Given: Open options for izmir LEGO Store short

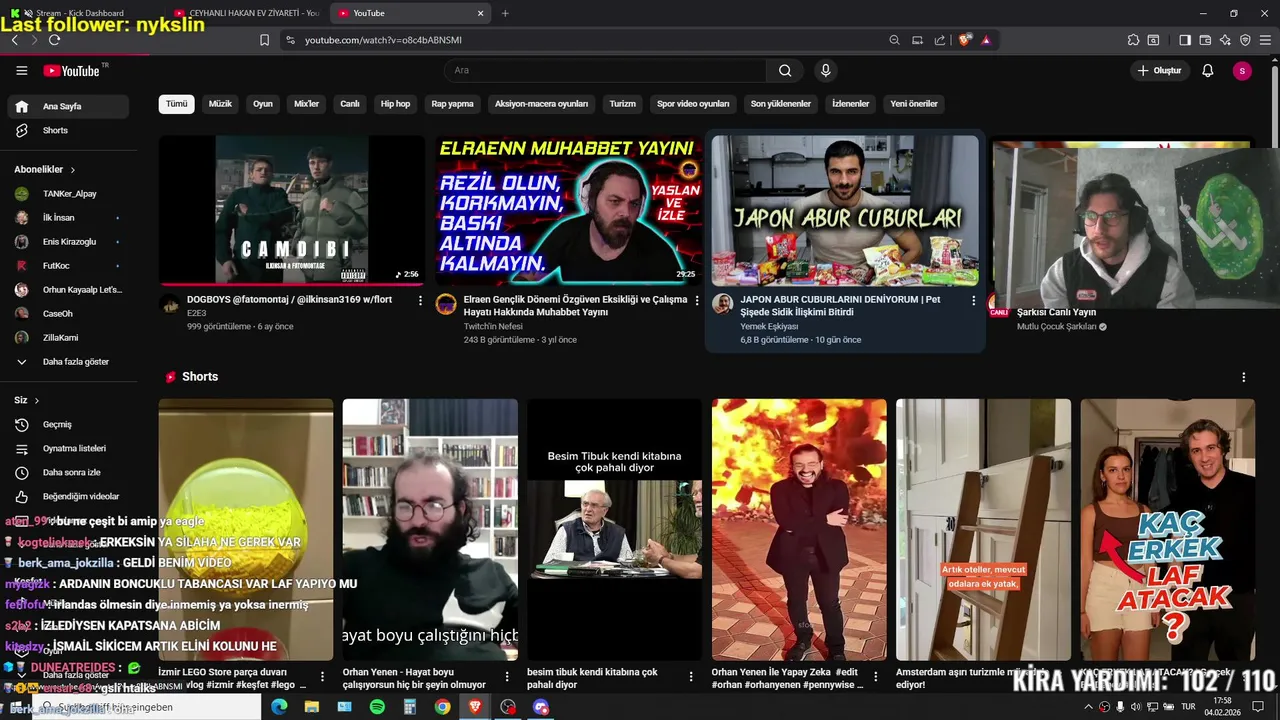Looking at the screenshot, I should click(x=322, y=677).
